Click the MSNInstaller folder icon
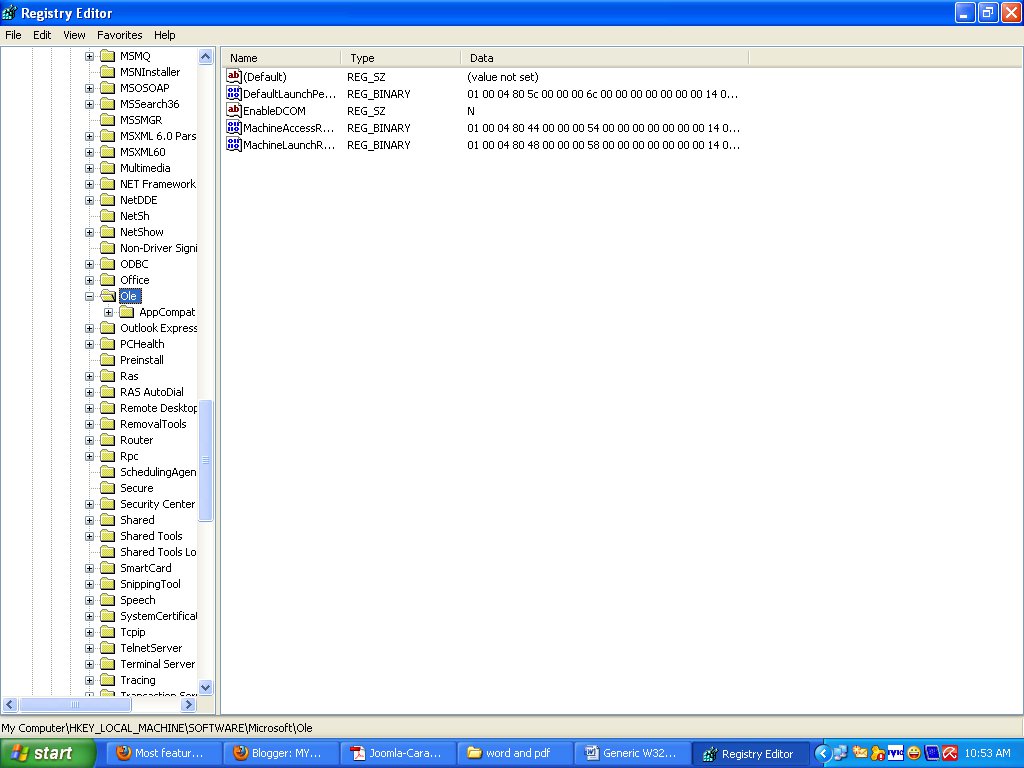The height and width of the screenshot is (768, 1024). click(108, 72)
